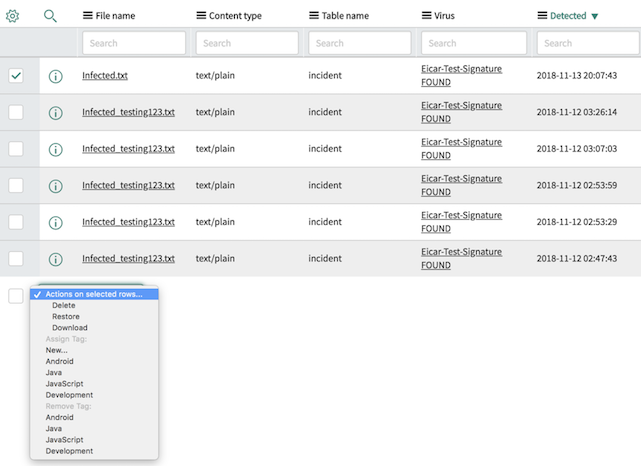Click info icon for the 03:26:14 record
The image size is (641, 466).
pos(56,113)
